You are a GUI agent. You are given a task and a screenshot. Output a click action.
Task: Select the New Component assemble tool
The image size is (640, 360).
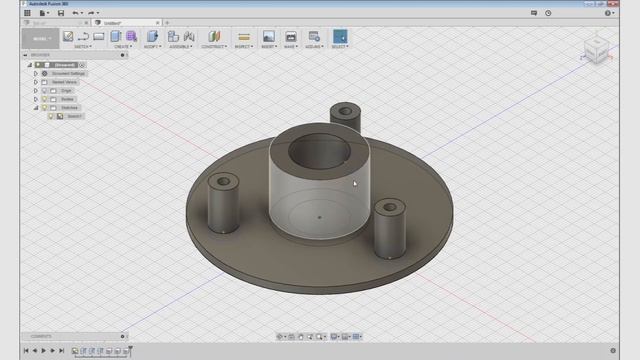[173, 36]
